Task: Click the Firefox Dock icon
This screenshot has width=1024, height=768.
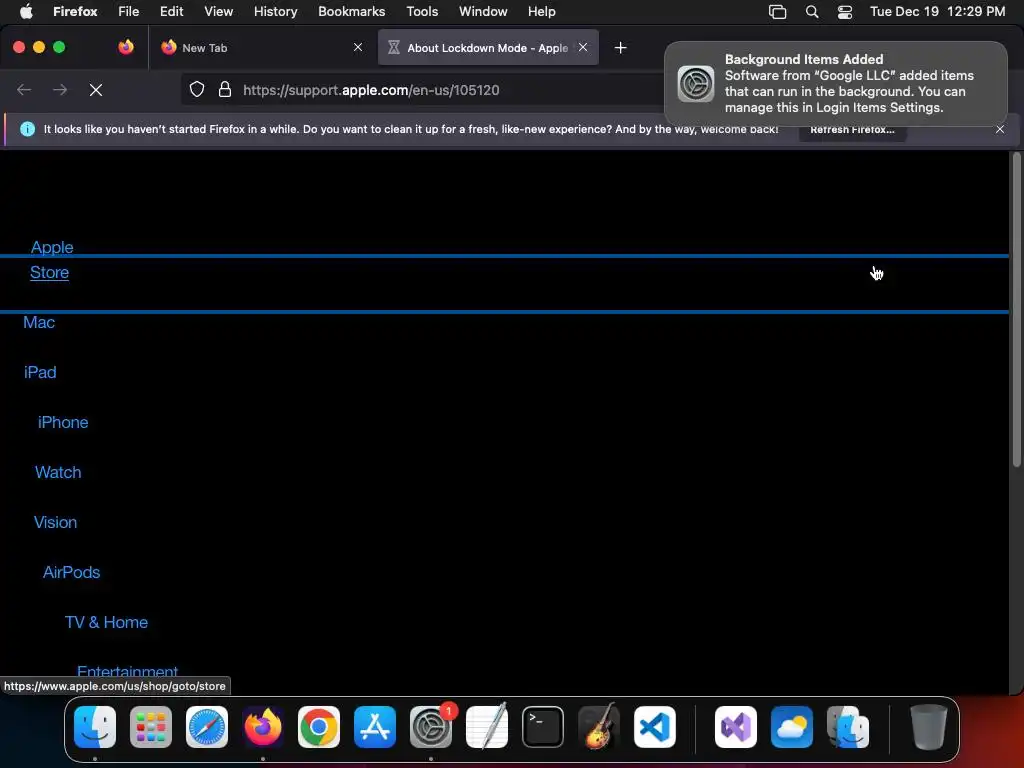Action: 263,726
